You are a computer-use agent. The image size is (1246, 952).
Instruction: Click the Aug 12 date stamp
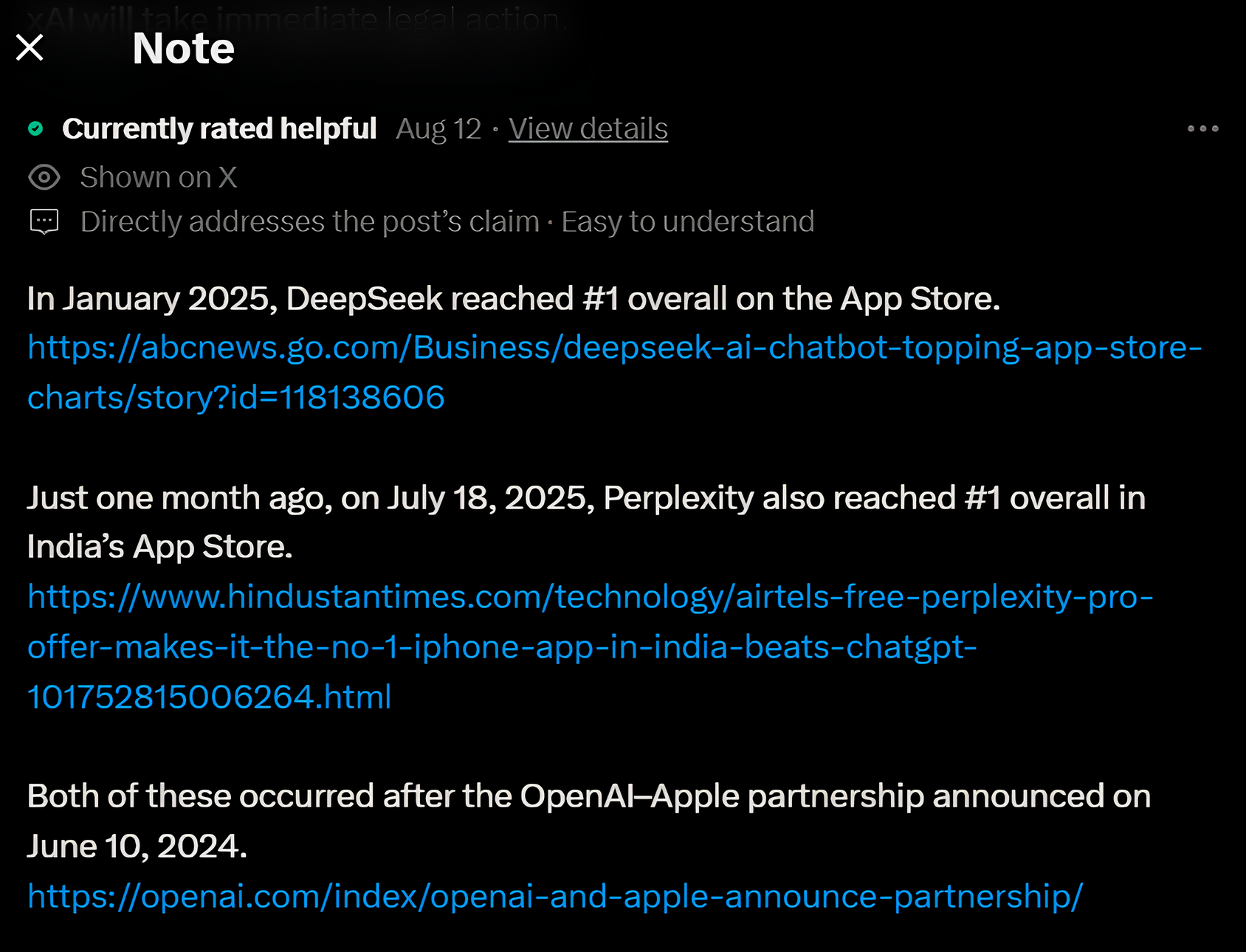[438, 129]
